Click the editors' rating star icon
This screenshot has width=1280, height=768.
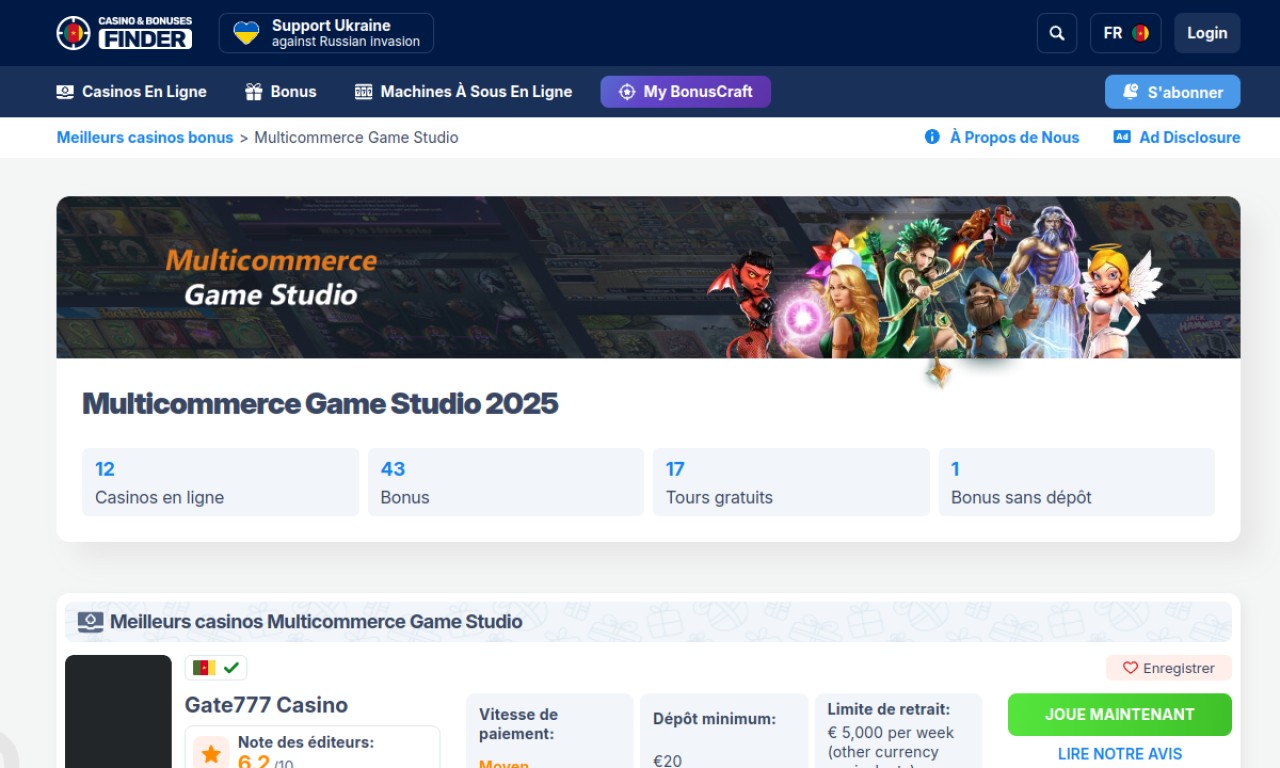click(211, 754)
